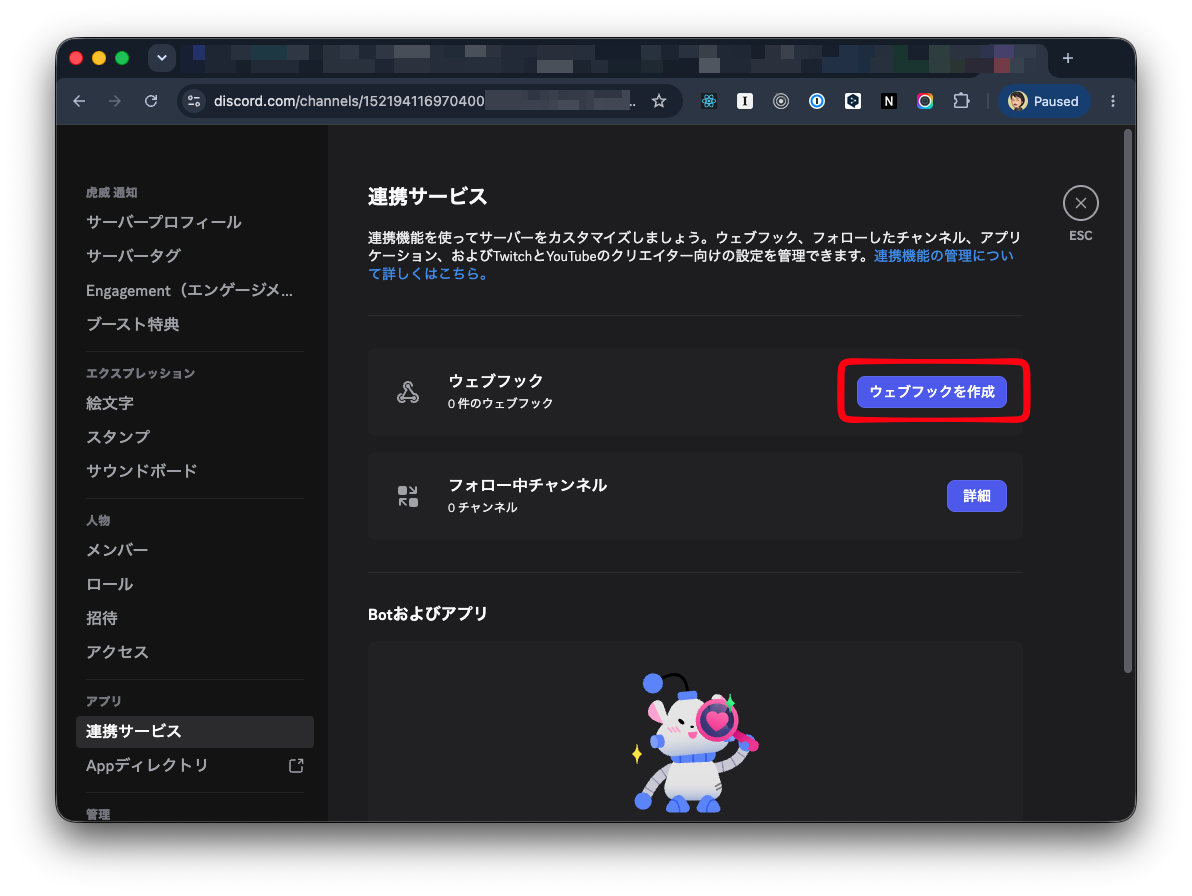This screenshot has height=896, width=1192.
Task: Open アクセス settings
Action: coord(117,651)
